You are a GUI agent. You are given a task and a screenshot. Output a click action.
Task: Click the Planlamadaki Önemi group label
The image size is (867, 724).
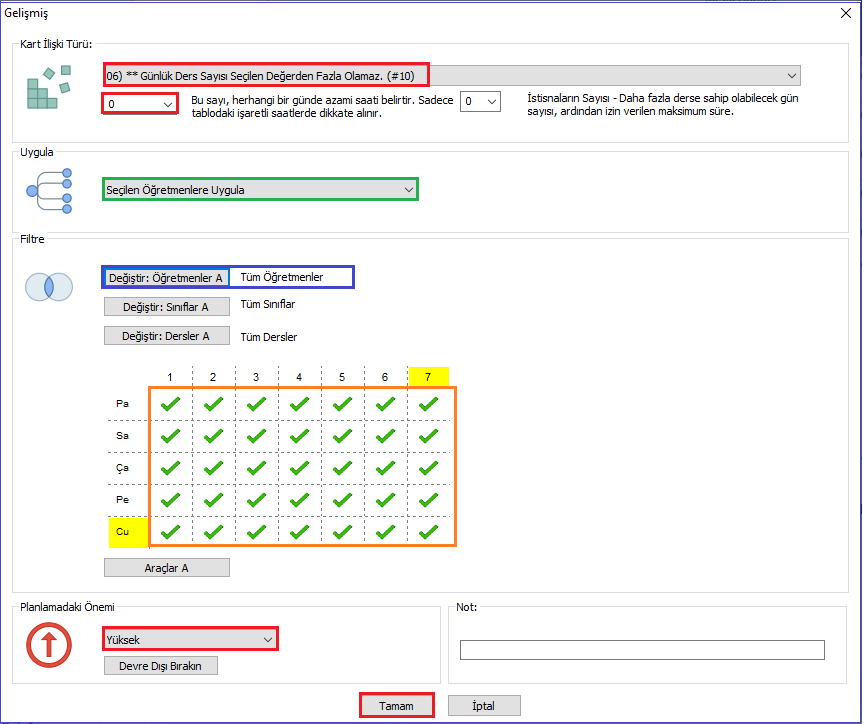[x=67, y=607]
